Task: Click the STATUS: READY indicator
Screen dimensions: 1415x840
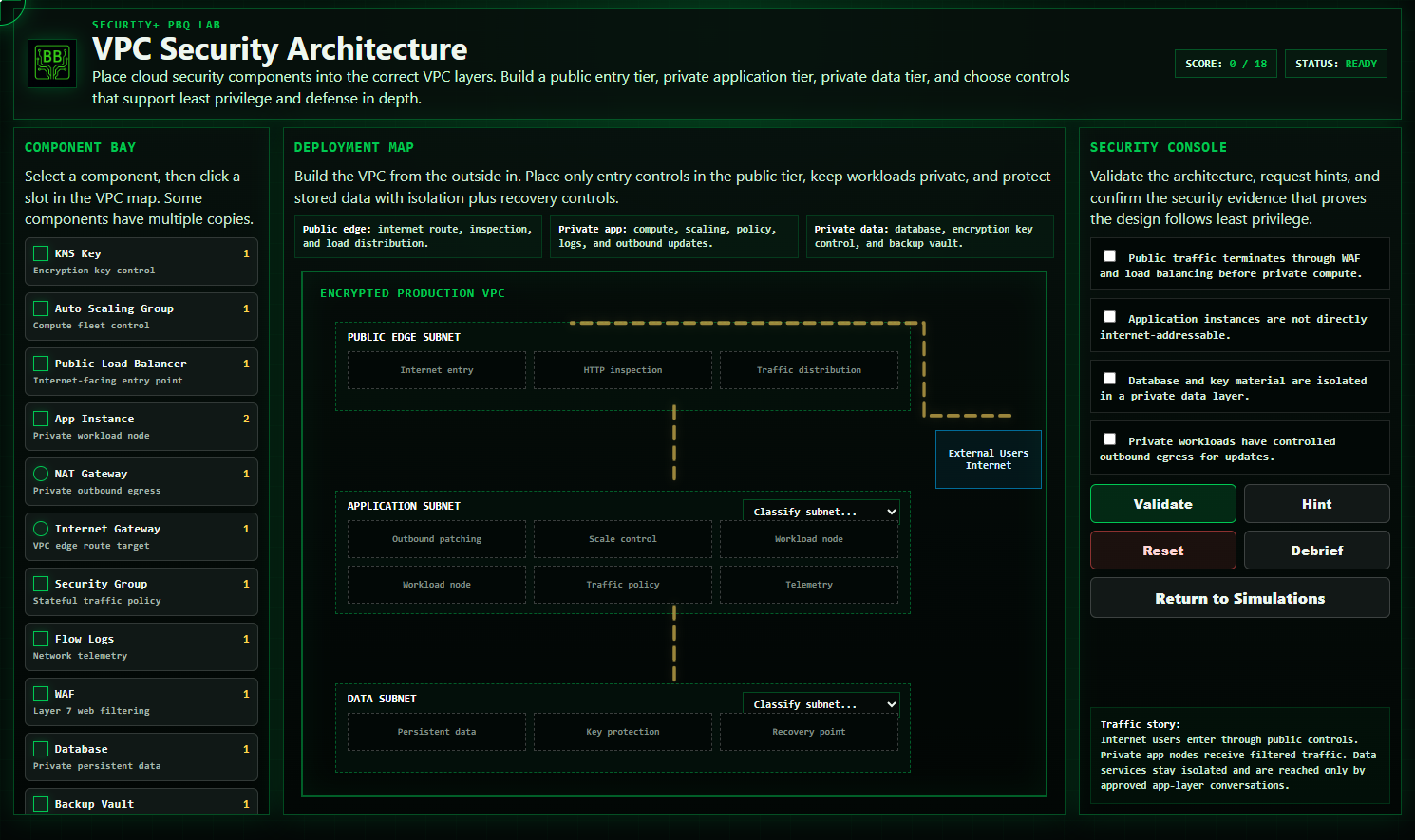Action: pyautogui.click(x=1336, y=64)
